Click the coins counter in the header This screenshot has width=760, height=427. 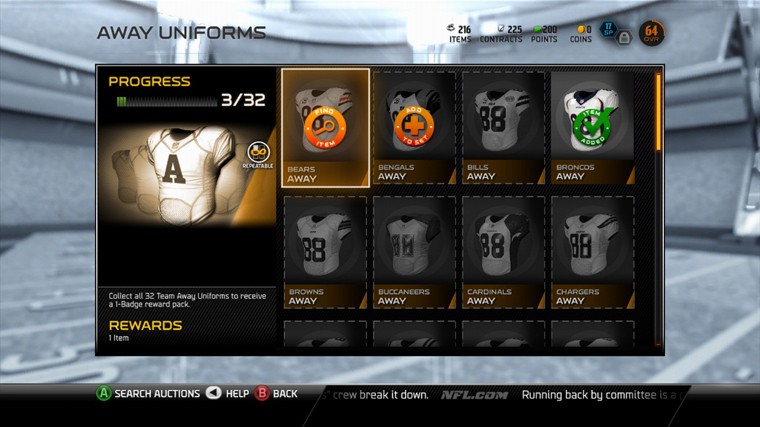(x=581, y=34)
